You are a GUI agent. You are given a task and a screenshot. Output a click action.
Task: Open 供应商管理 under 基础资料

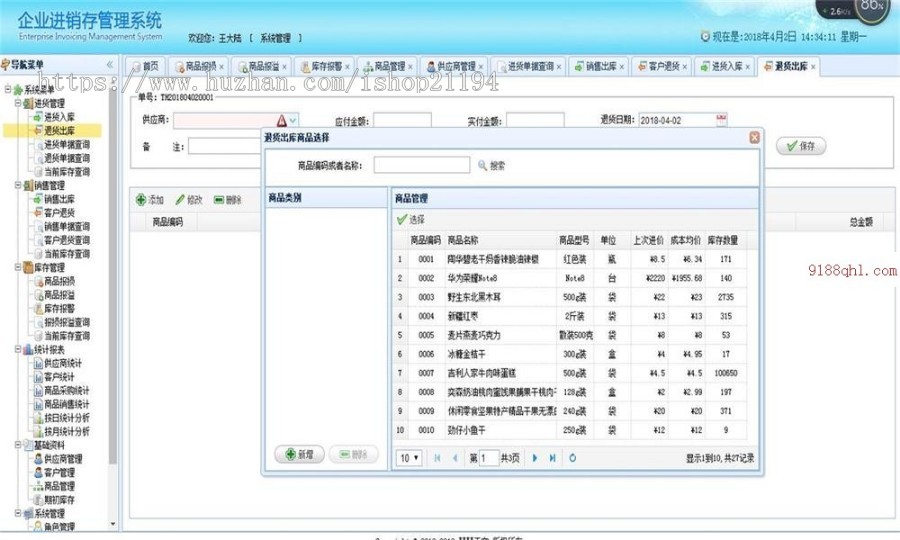click(x=63, y=459)
